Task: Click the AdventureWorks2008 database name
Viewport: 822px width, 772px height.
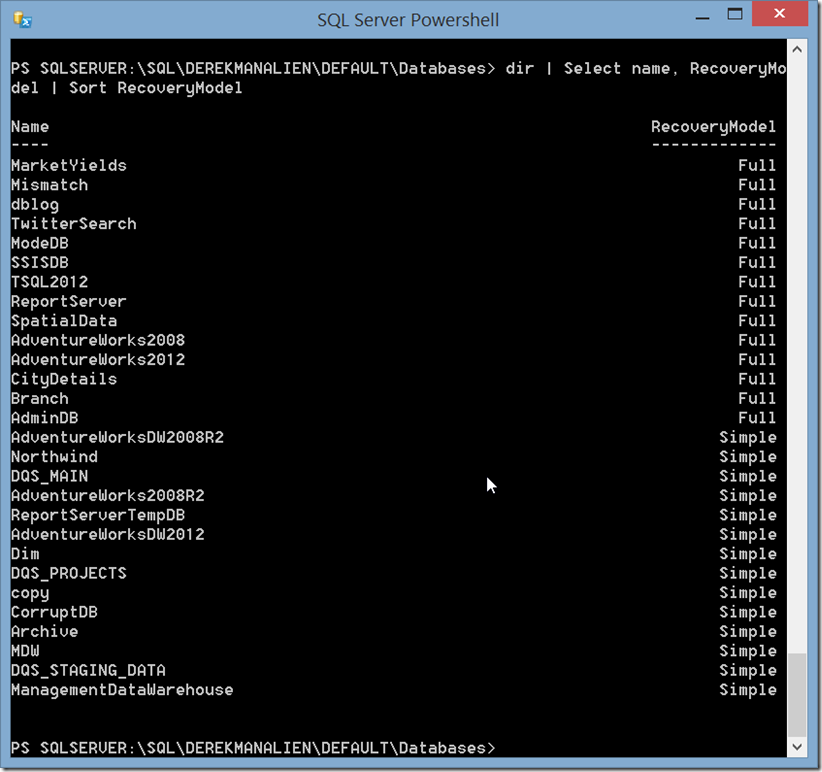Action: click(98, 340)
